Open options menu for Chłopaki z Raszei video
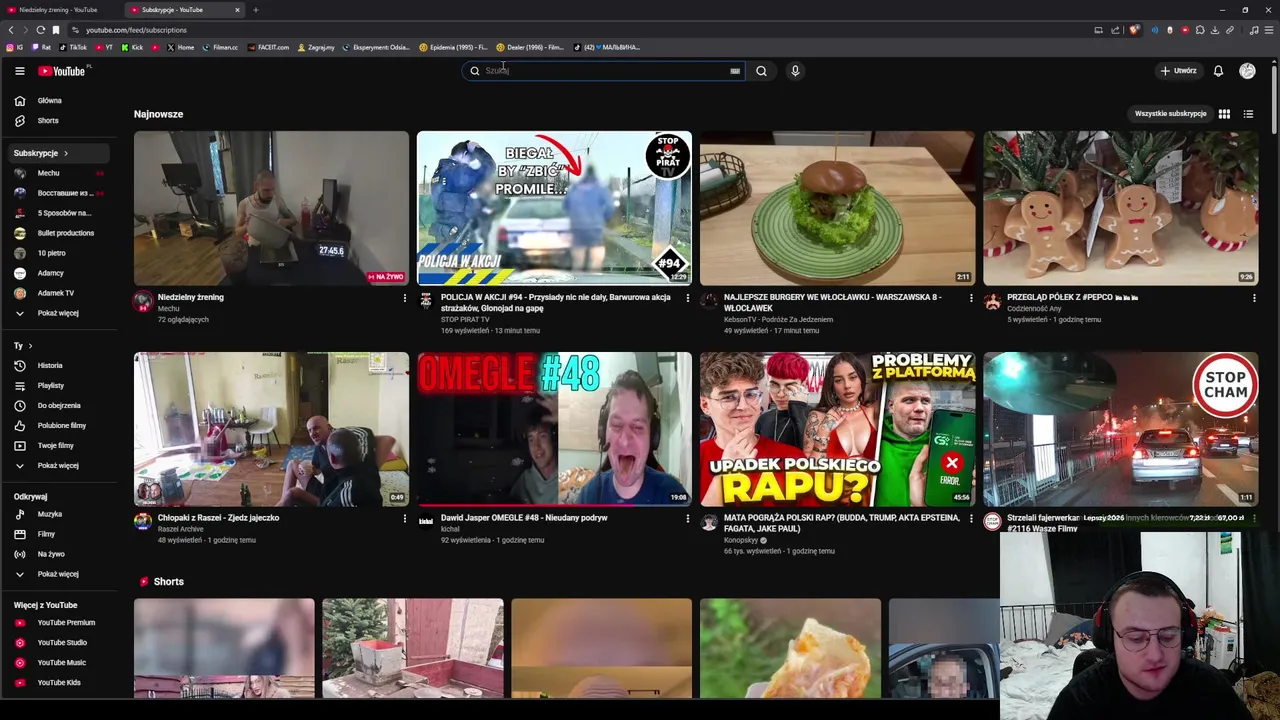Screen dimensions: 1280x720 (x=404, y=519)
